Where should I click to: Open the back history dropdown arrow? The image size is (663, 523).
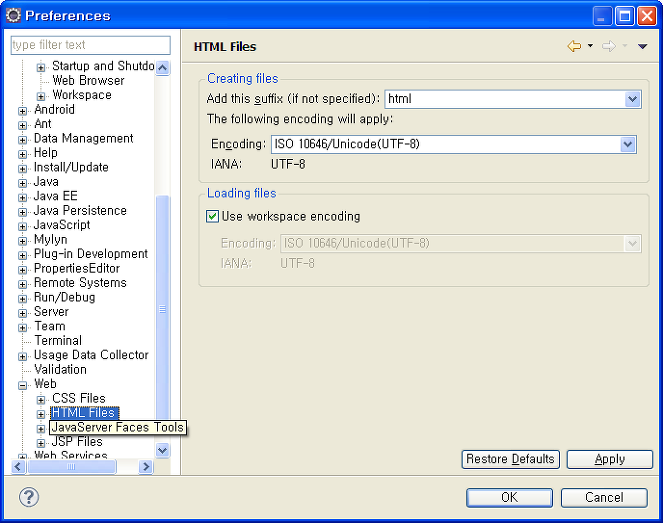coord(590,46)
